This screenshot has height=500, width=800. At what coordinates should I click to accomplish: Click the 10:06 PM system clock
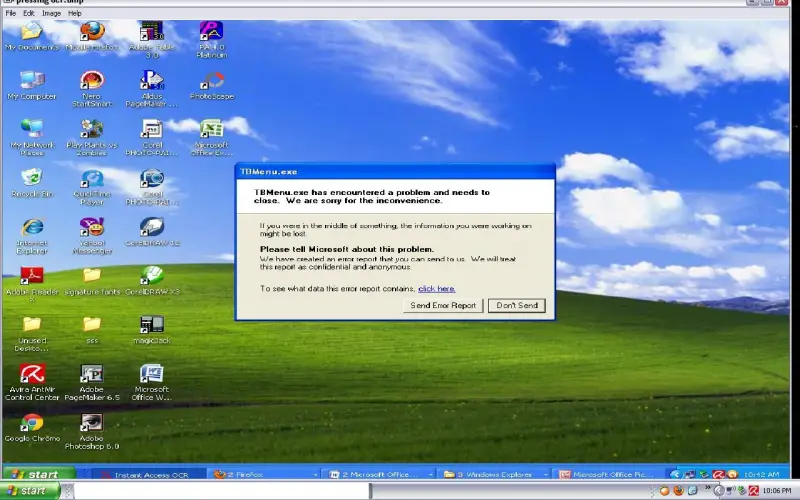pyautogui.click(x=777, y=491)
